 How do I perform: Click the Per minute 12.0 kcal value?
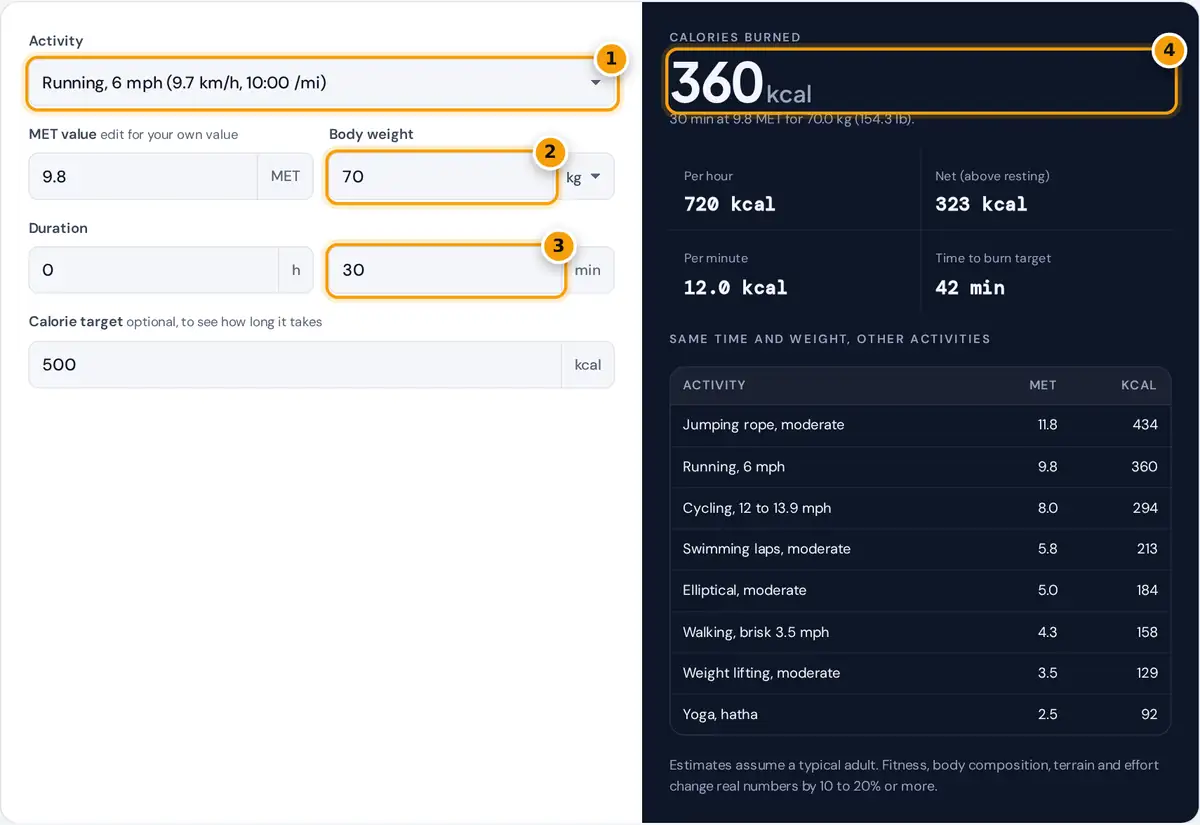735,288
